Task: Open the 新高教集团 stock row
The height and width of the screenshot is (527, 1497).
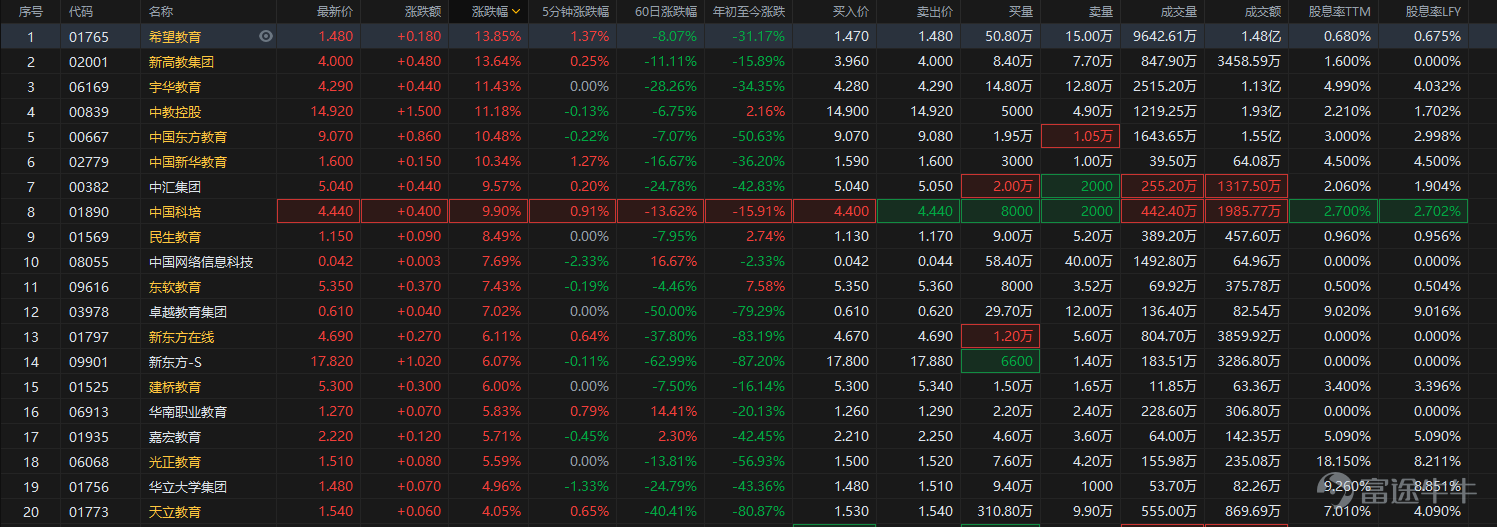Action: coord(181,62)
